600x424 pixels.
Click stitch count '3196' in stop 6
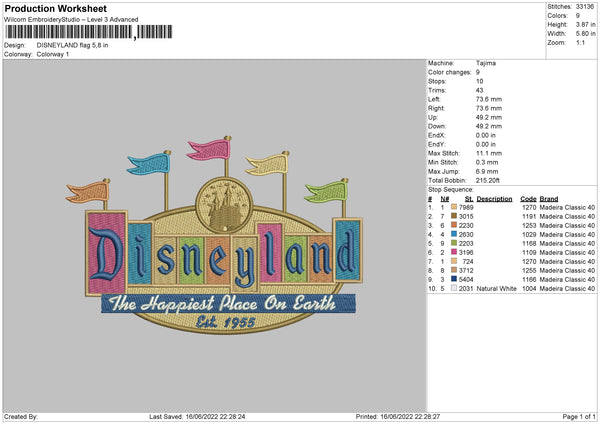click(x=466, y=253)
